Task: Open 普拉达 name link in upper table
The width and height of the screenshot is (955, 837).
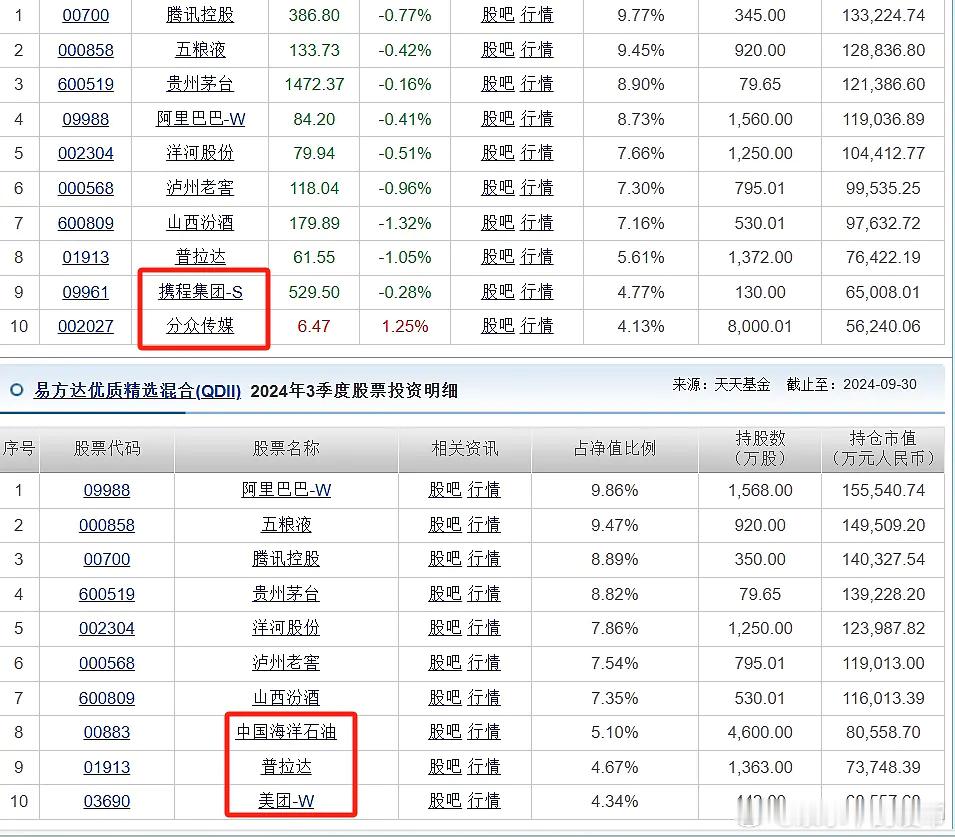Action: pos(200,257)
